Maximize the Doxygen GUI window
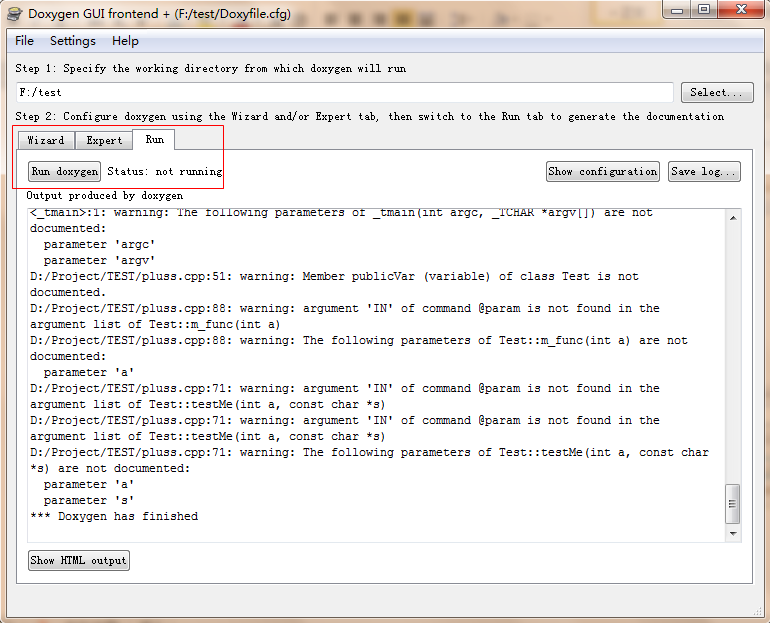This screenshot has height=623, width=770. (704, 10)
